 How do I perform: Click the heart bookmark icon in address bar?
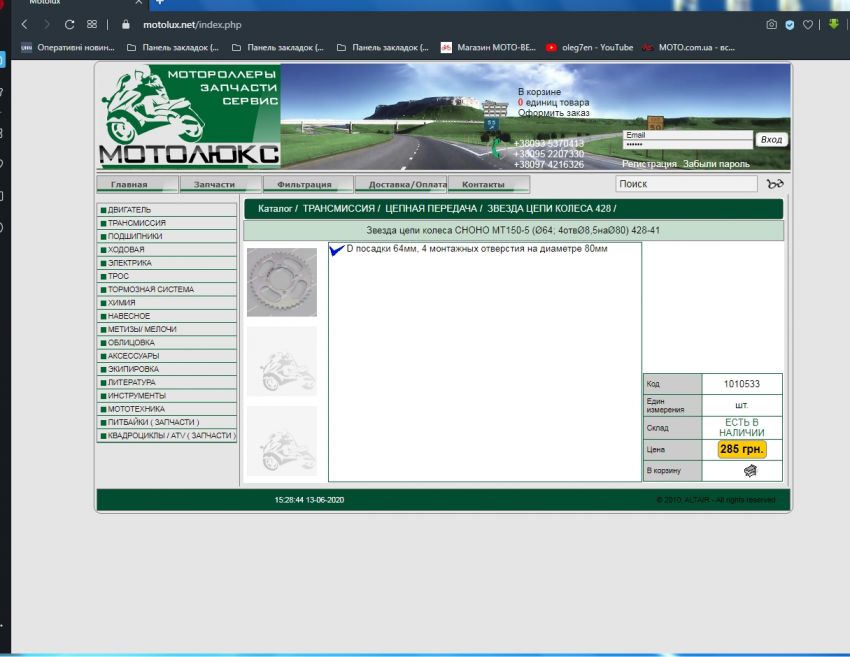tap(808, 24)
